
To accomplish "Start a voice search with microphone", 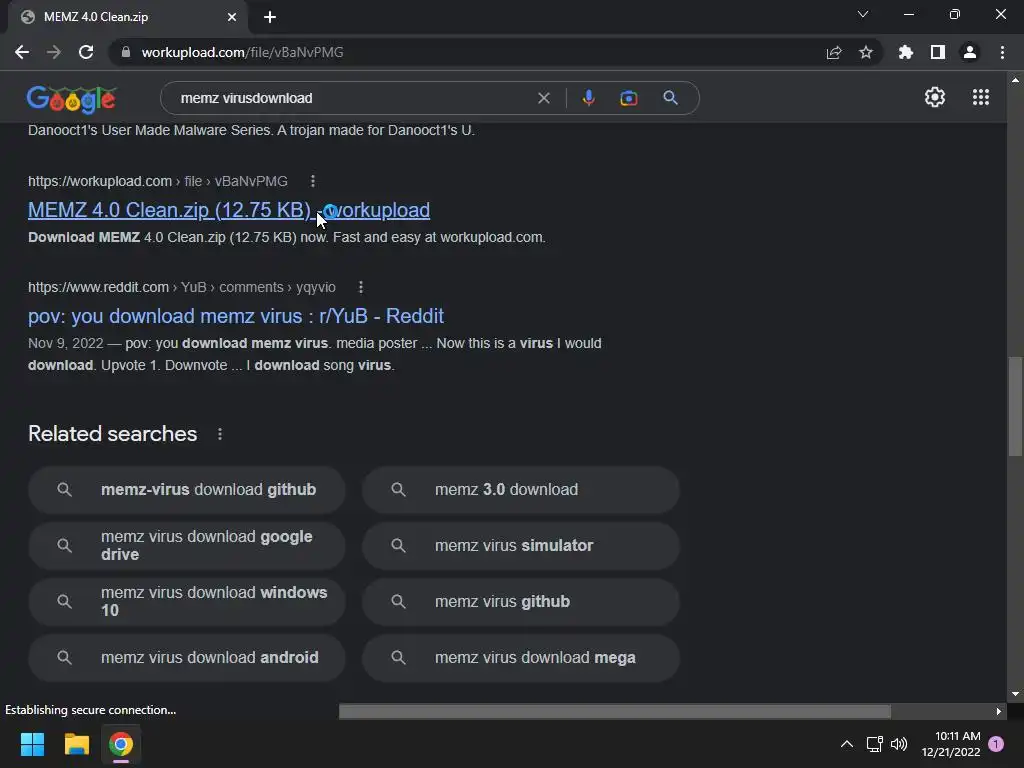I will (588, 98).
